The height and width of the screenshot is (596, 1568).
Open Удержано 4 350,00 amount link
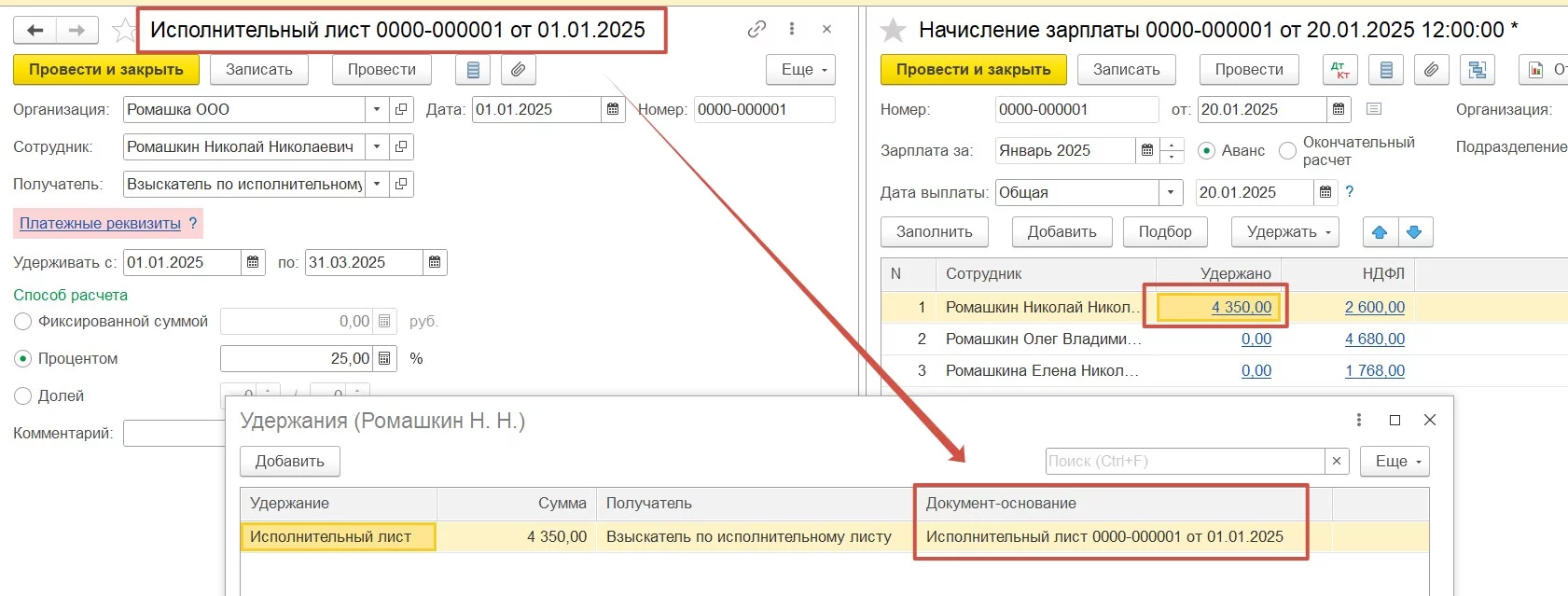(x=1242, y=307)
